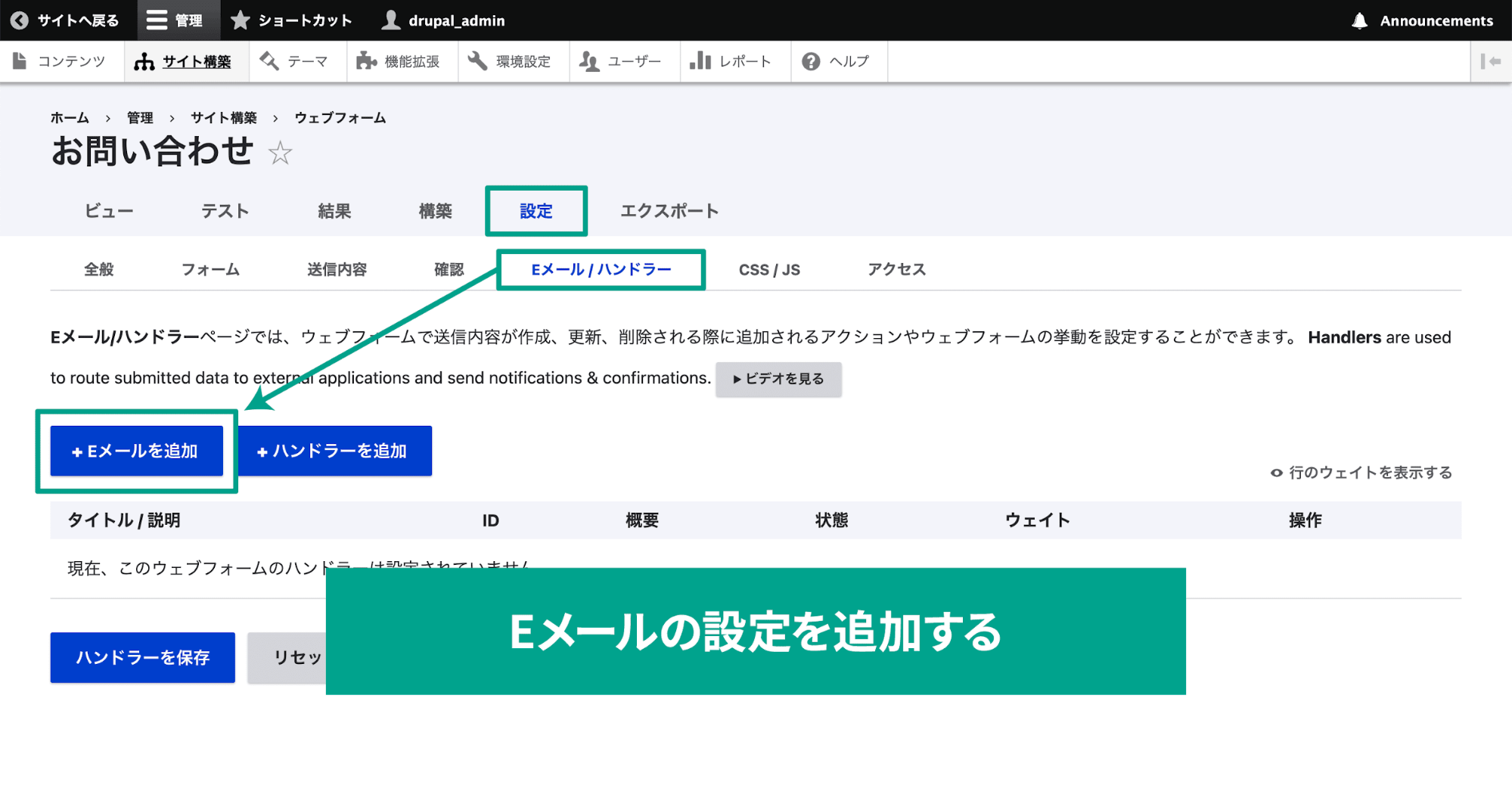
Task: Toggle toolbar orientation icon at right
Action: tap(1491, 61)
